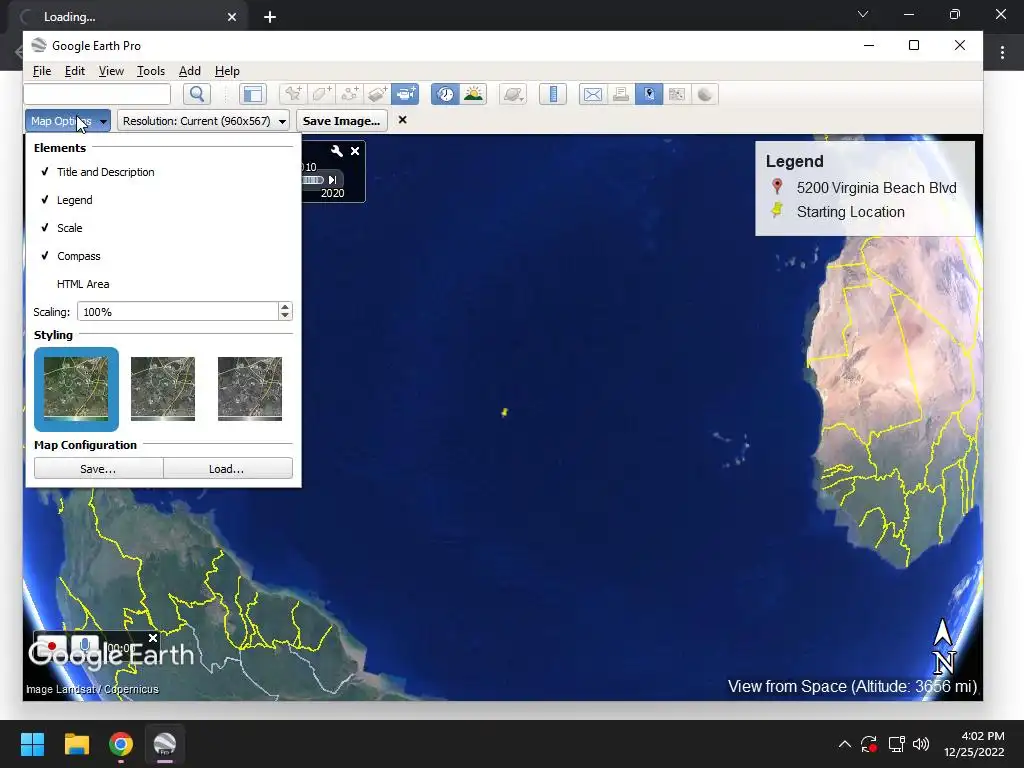
Task: Toggle sunlight across the landscape icon
Action: (x=473, y=94)
